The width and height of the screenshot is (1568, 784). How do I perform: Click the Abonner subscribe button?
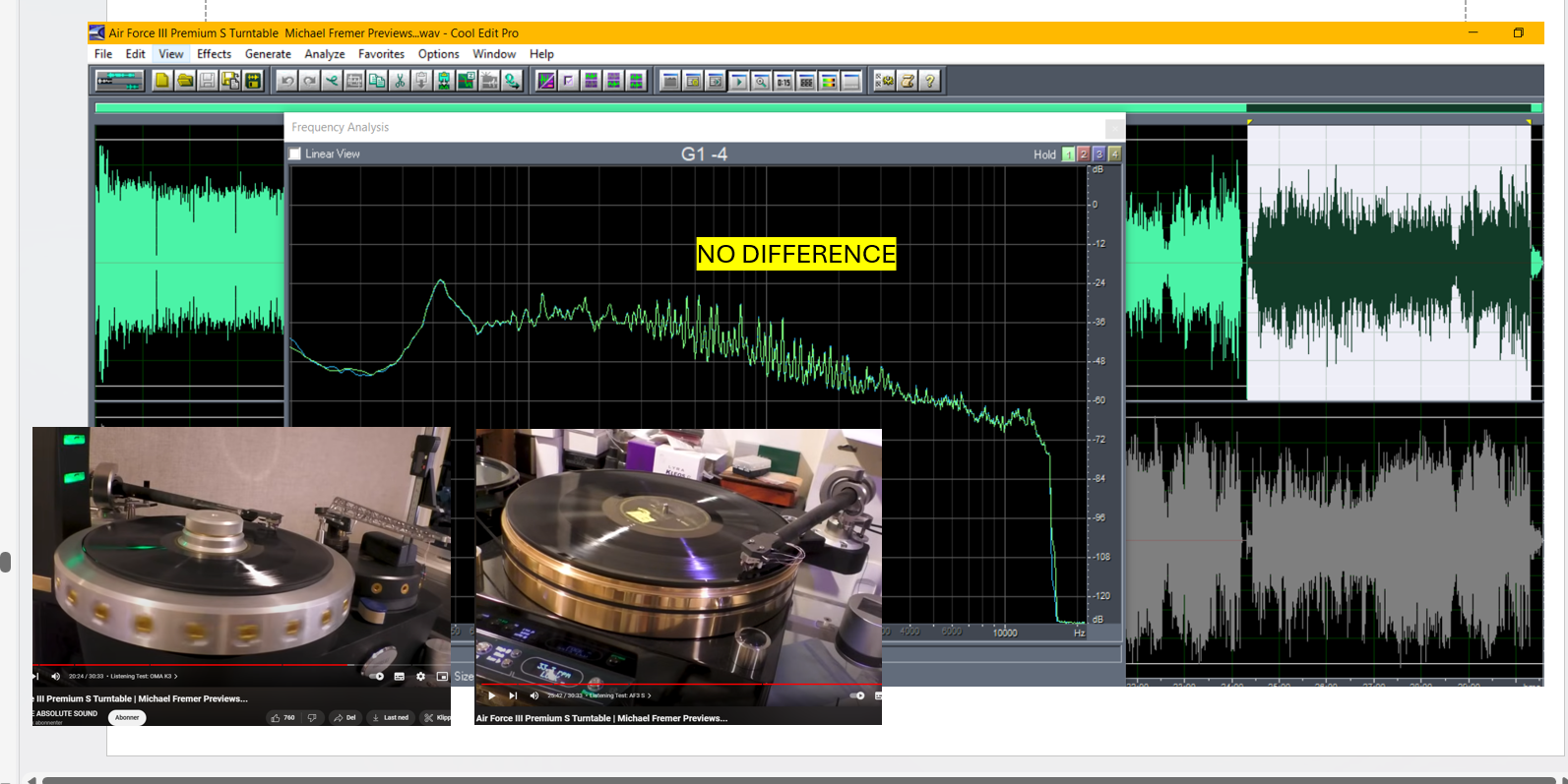127,718
